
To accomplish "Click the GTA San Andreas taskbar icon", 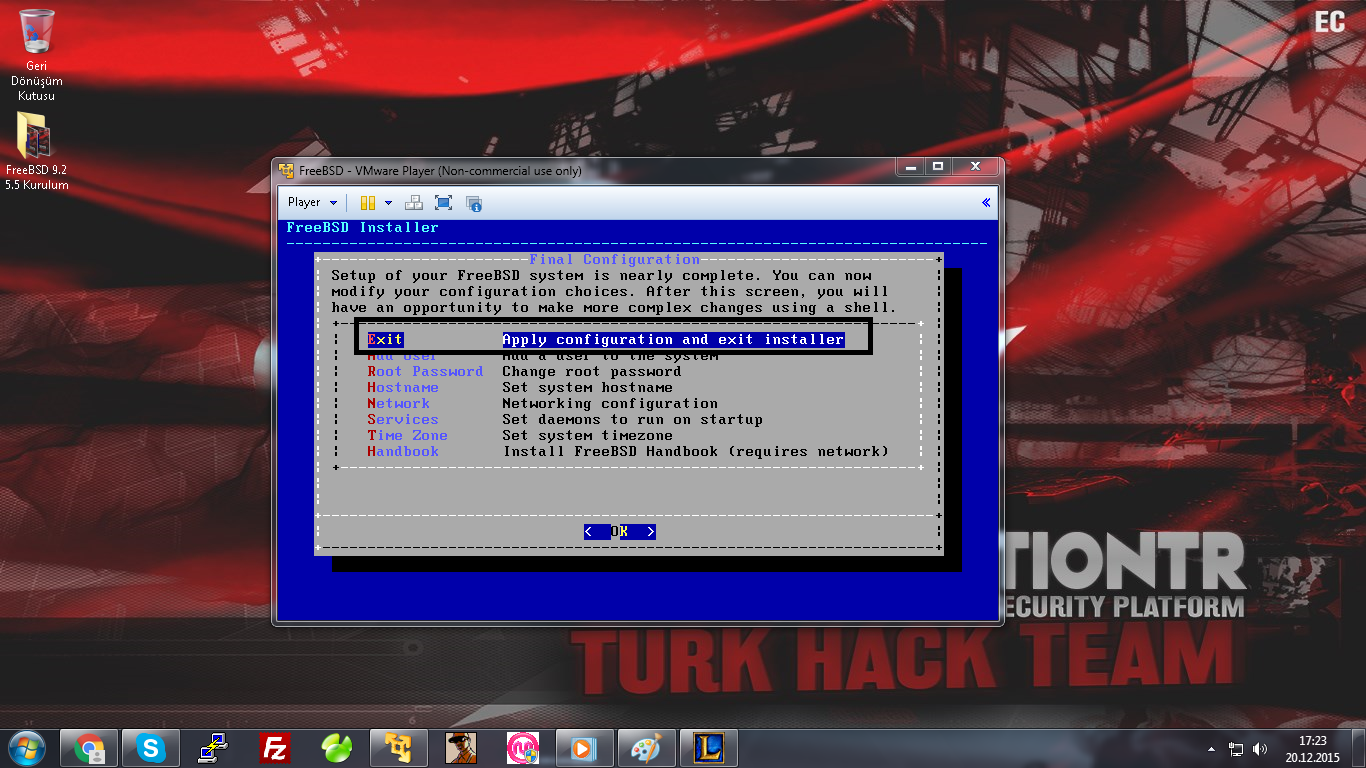I will click(x=461, y=748).
